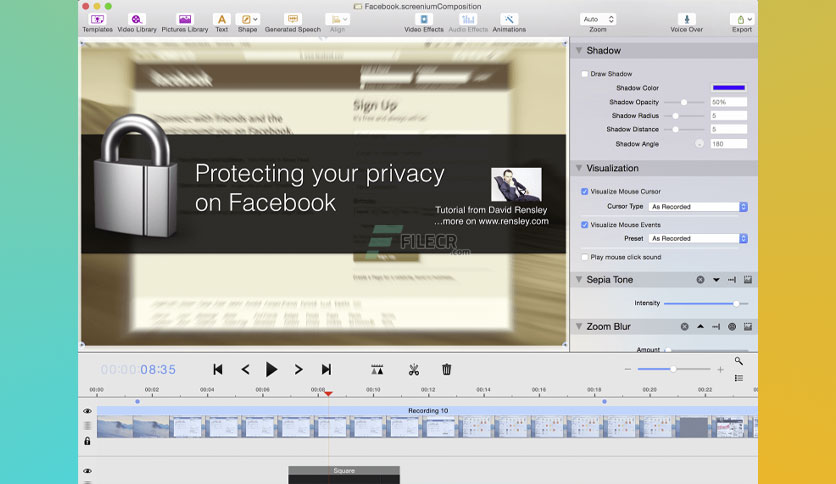Select the Recording 10 clip

427,422
